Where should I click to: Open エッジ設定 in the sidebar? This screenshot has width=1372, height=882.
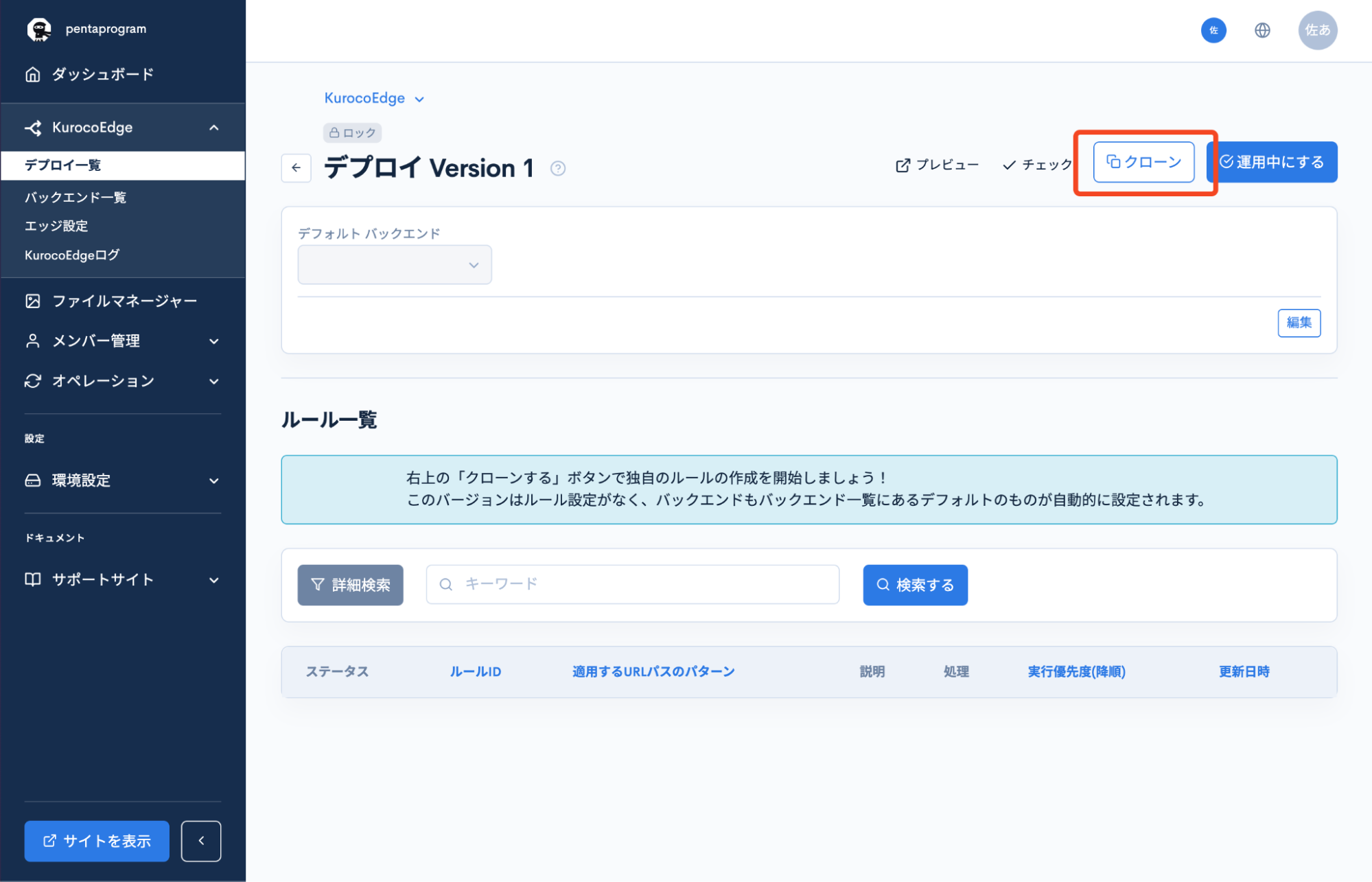[56, 226]
